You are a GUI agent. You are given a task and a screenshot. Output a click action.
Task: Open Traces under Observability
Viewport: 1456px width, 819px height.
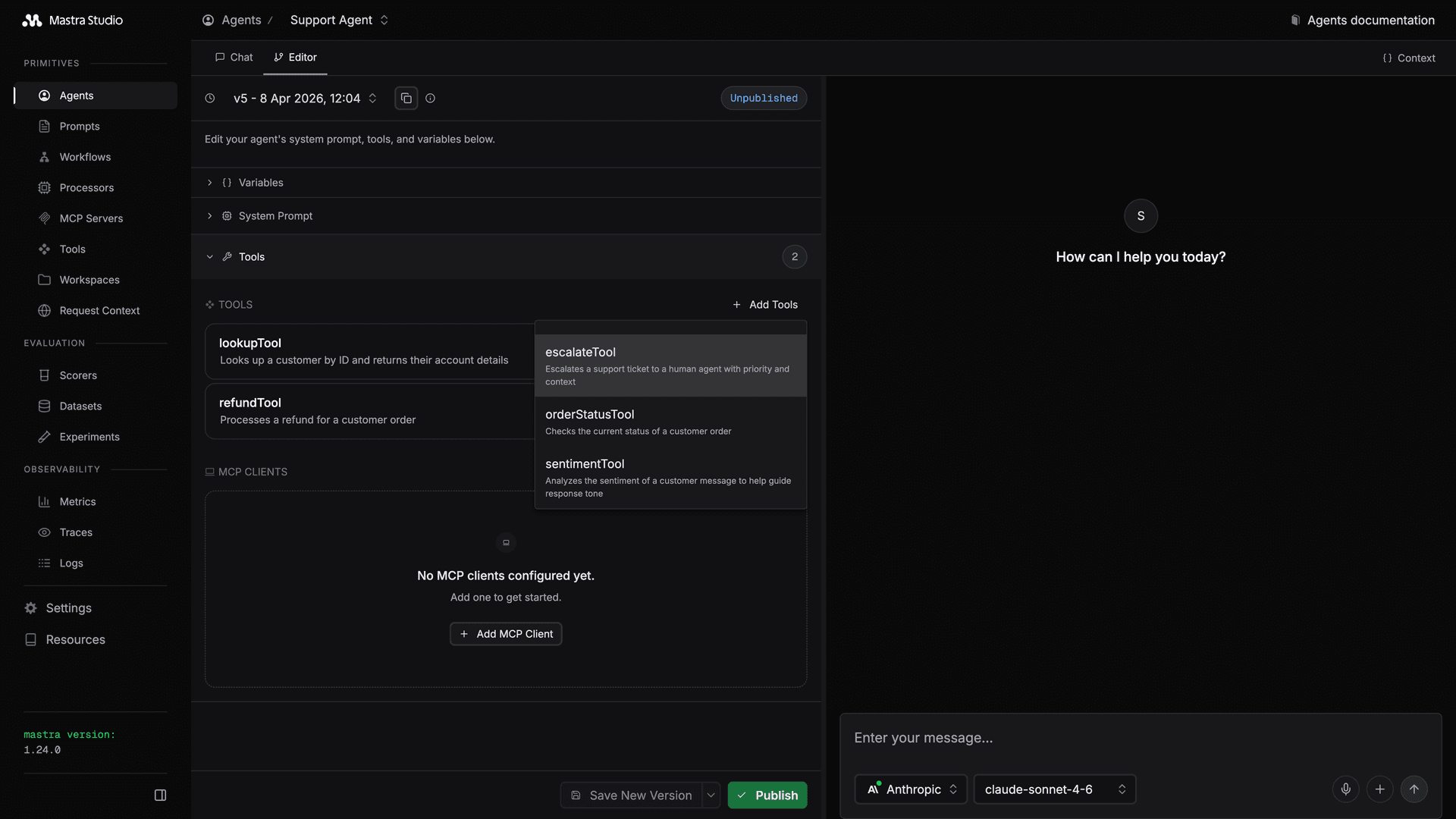coord(75,532)
